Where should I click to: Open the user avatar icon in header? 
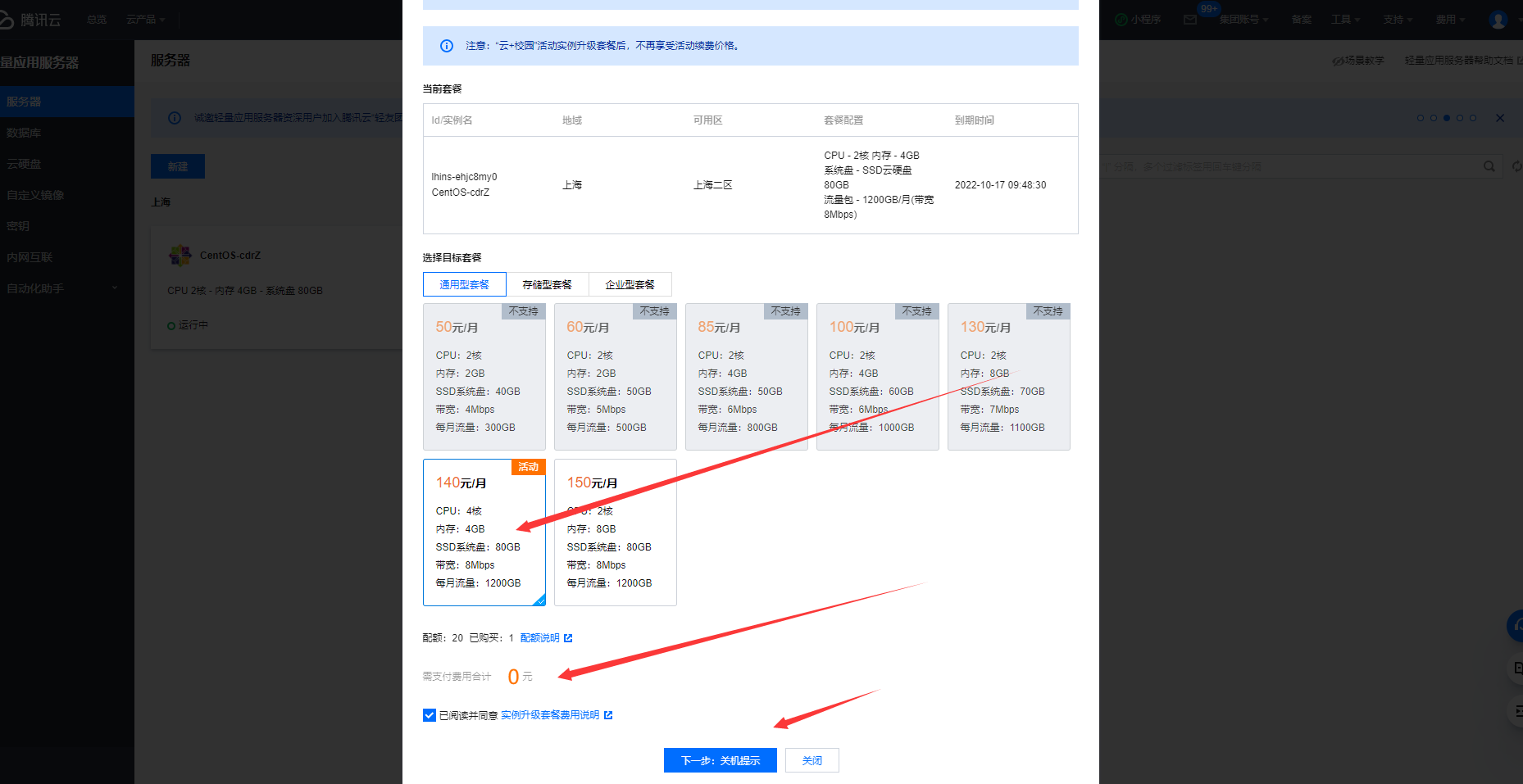pos(1498,20)
